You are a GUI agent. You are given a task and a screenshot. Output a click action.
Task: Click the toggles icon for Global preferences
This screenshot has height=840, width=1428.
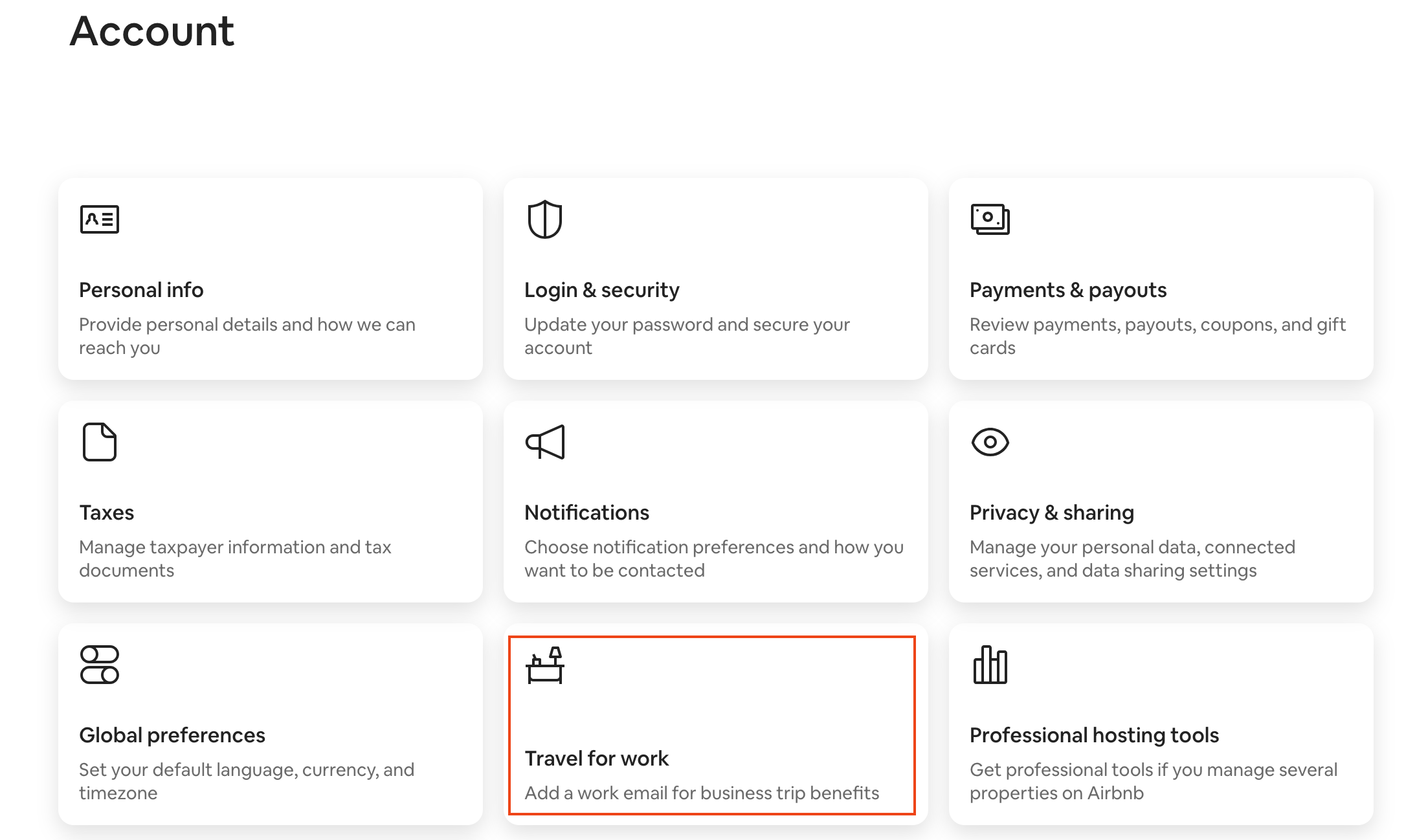[x=100, y=665]
